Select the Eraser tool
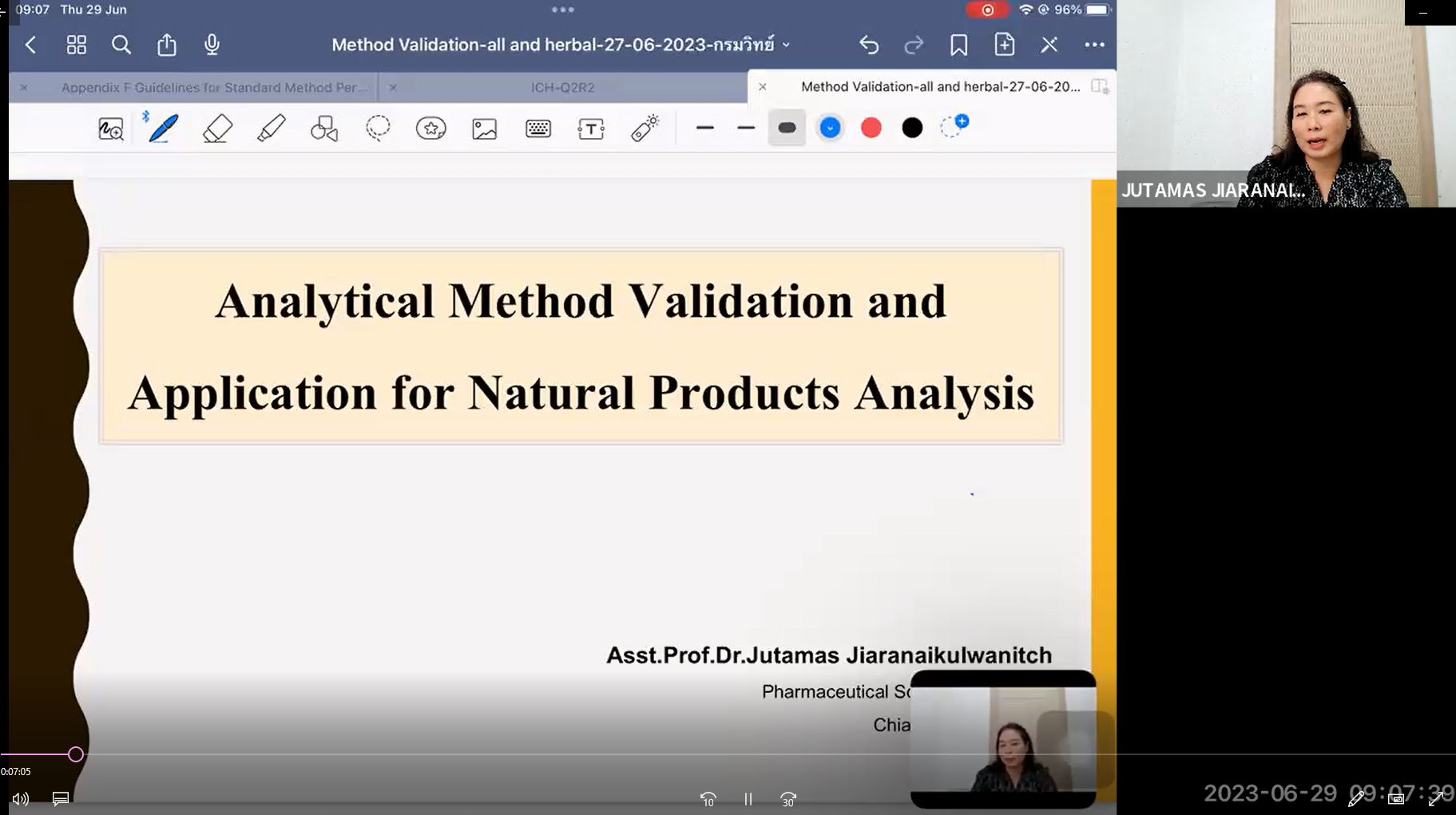The width and height of the screenshot is (1456, 815). tap(217, 129)
